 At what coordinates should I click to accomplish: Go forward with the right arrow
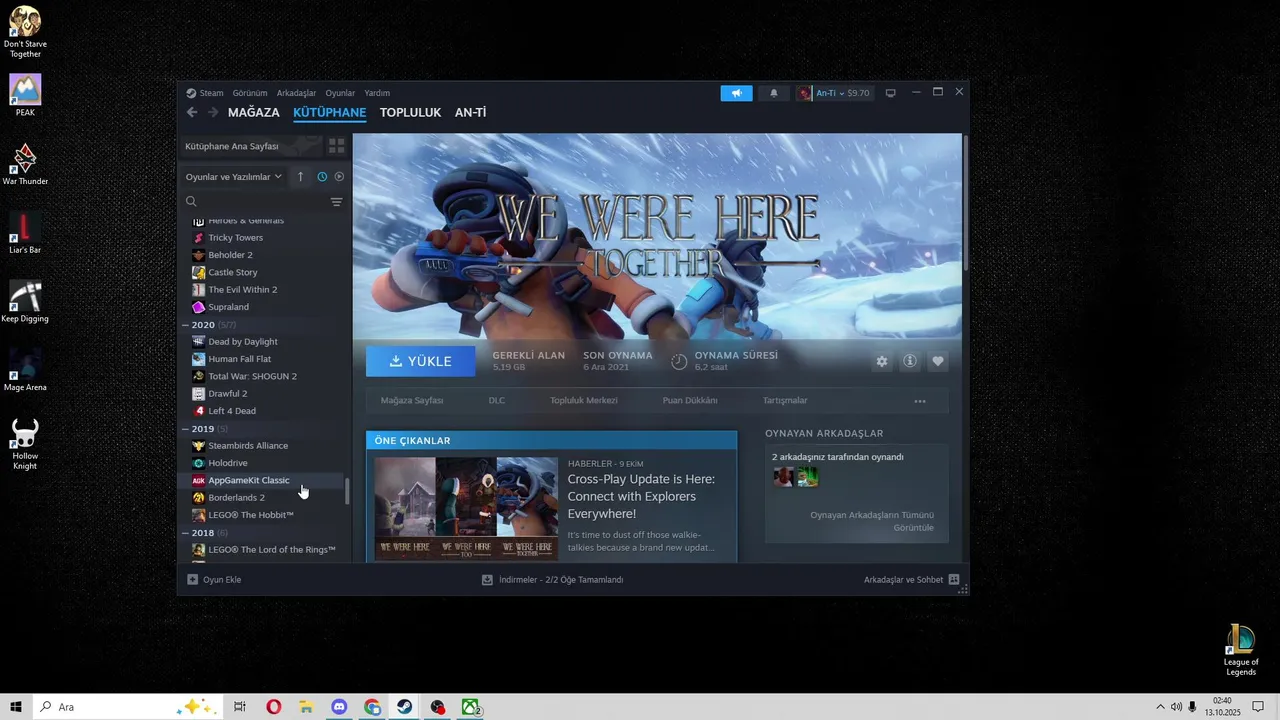[x=211, y=113]
